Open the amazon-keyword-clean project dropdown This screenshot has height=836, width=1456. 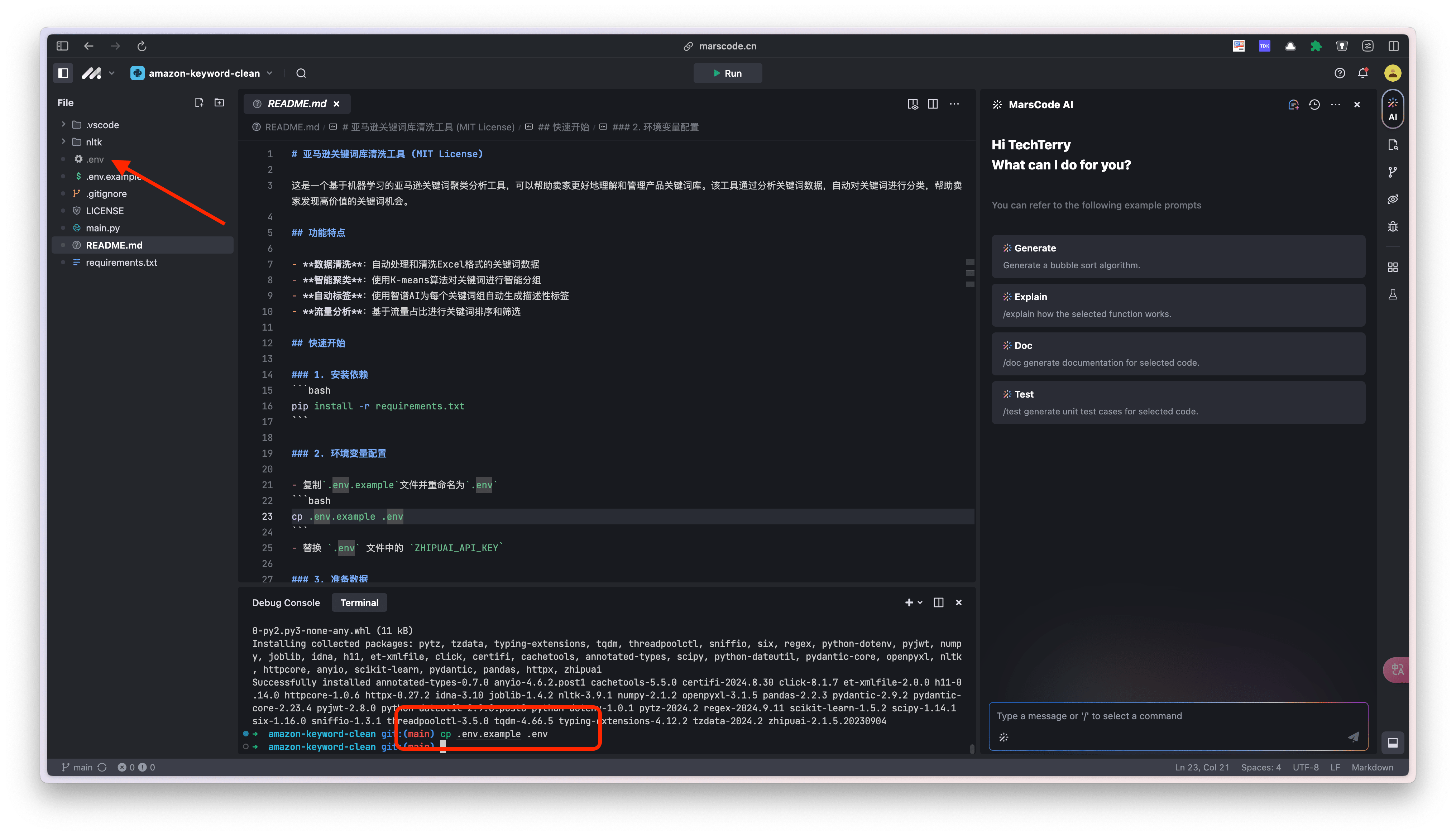click(201, 73)
